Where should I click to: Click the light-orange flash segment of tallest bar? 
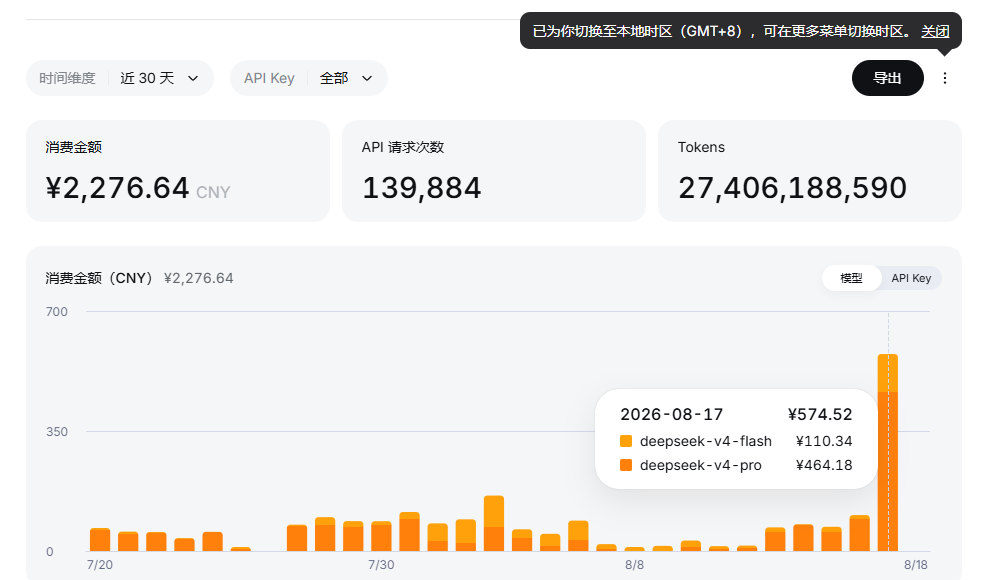pyautogui.click(x=887, y=373)
